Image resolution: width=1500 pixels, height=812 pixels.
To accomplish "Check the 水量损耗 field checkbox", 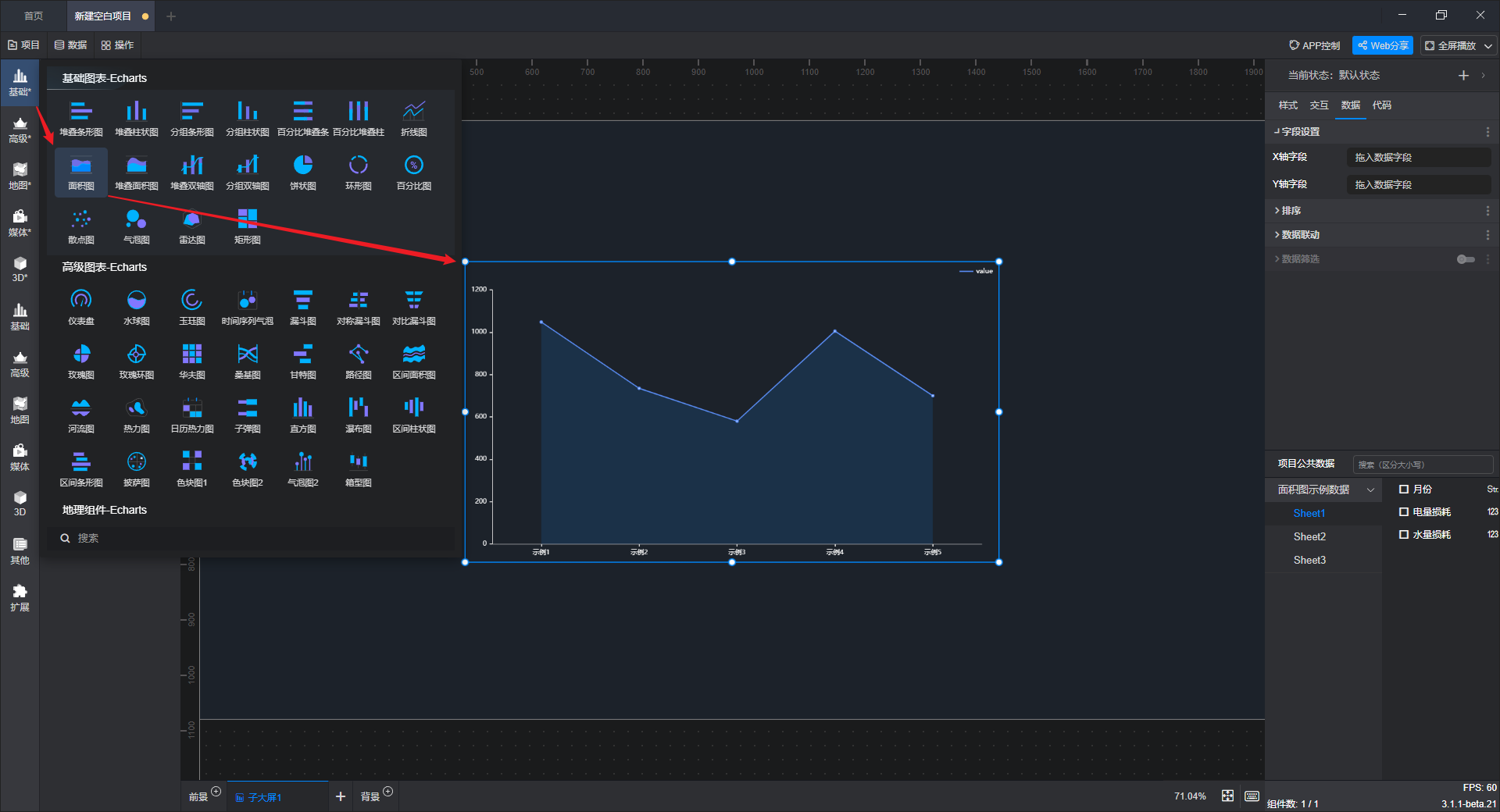I will coord(1404,535).
